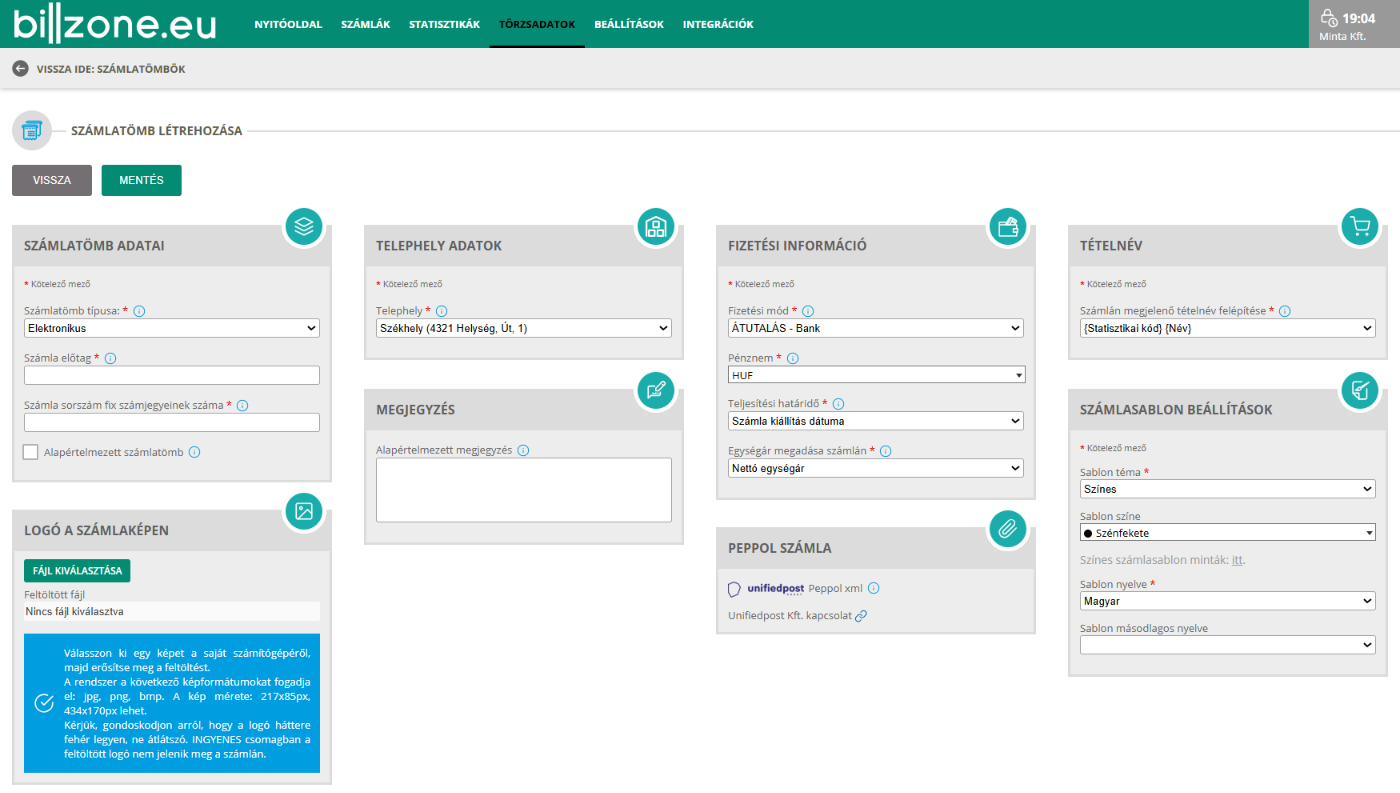Image resolution: width=1400 pixels, height=793 pixels.
Task: Click info icon next to Telephely label
Action: click(x=442, y=311)
